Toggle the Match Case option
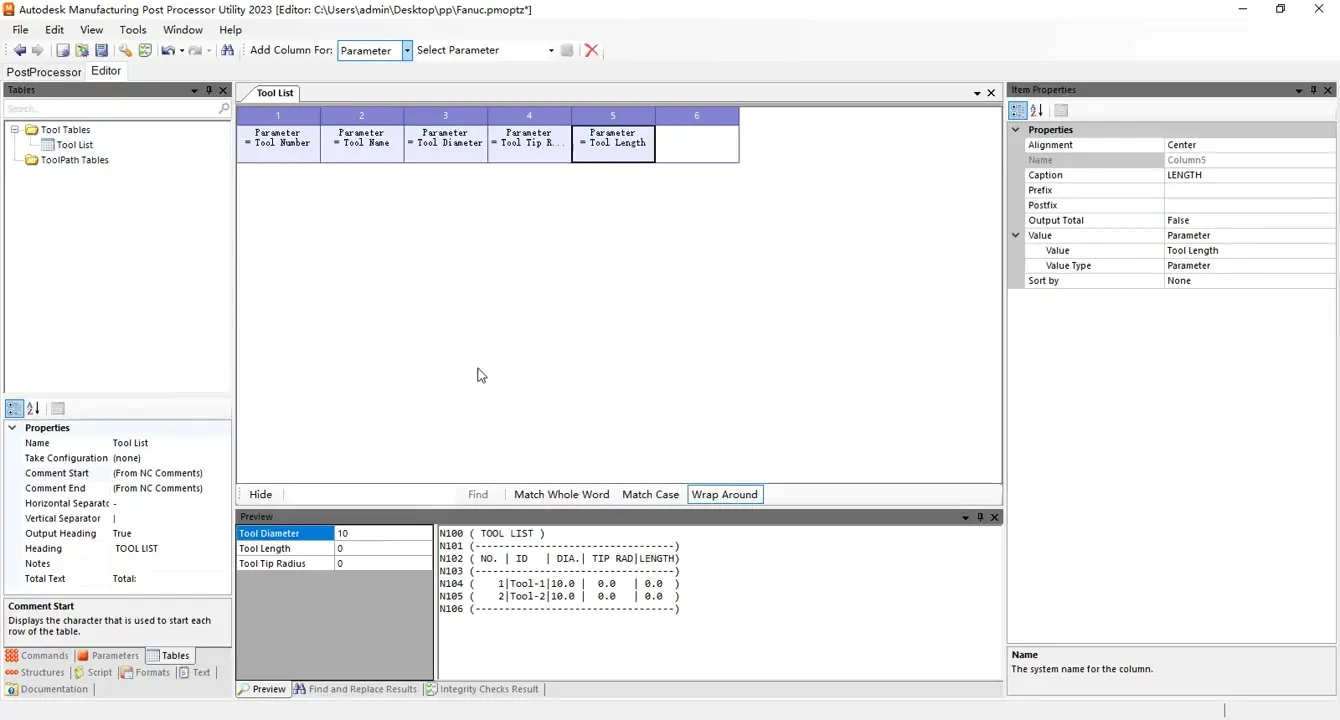Image resolution: width=1340 pixels, height=720 pixels. pos(650,494)
